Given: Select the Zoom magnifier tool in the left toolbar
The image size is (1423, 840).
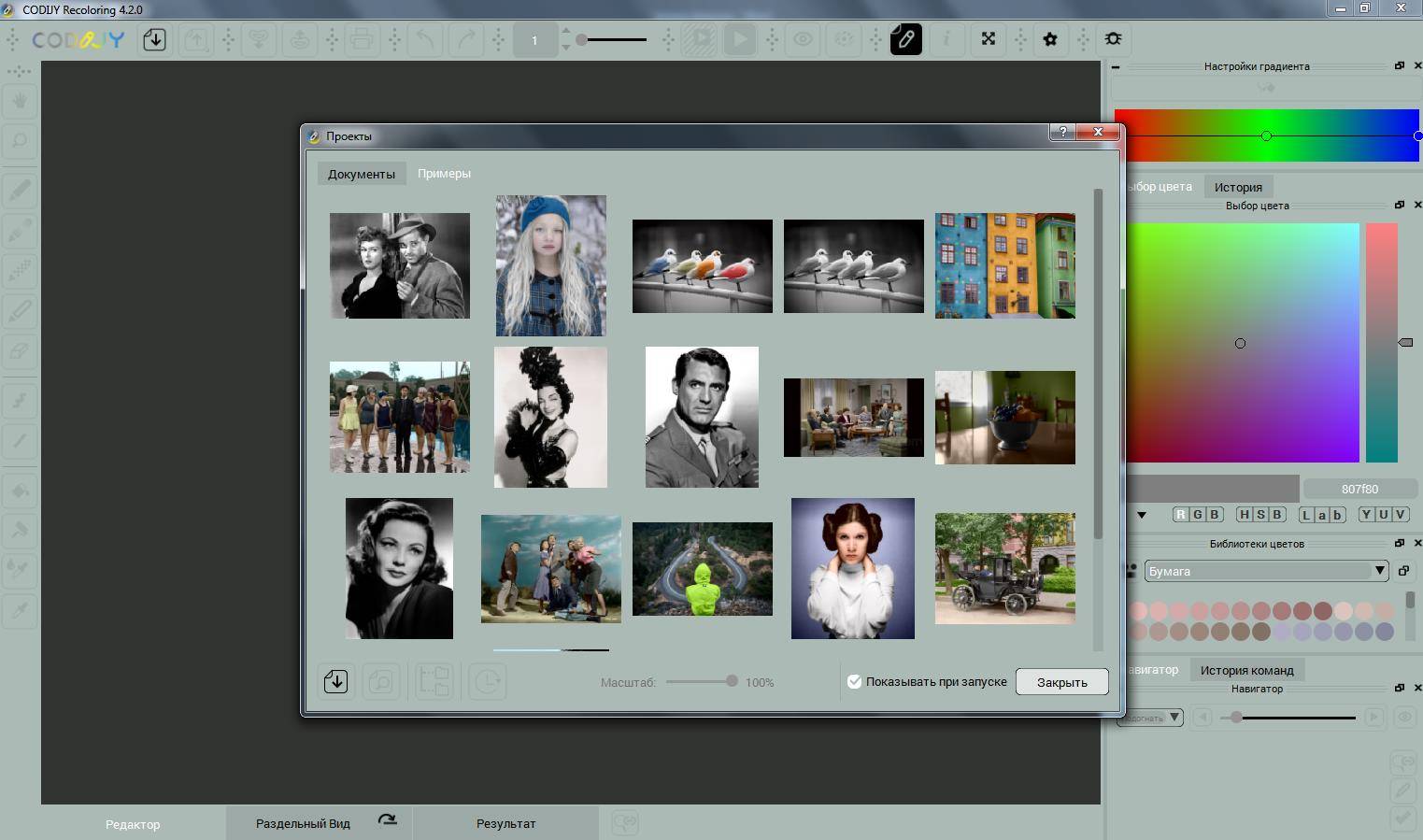Looking at the screenshot, I should 20,141.
